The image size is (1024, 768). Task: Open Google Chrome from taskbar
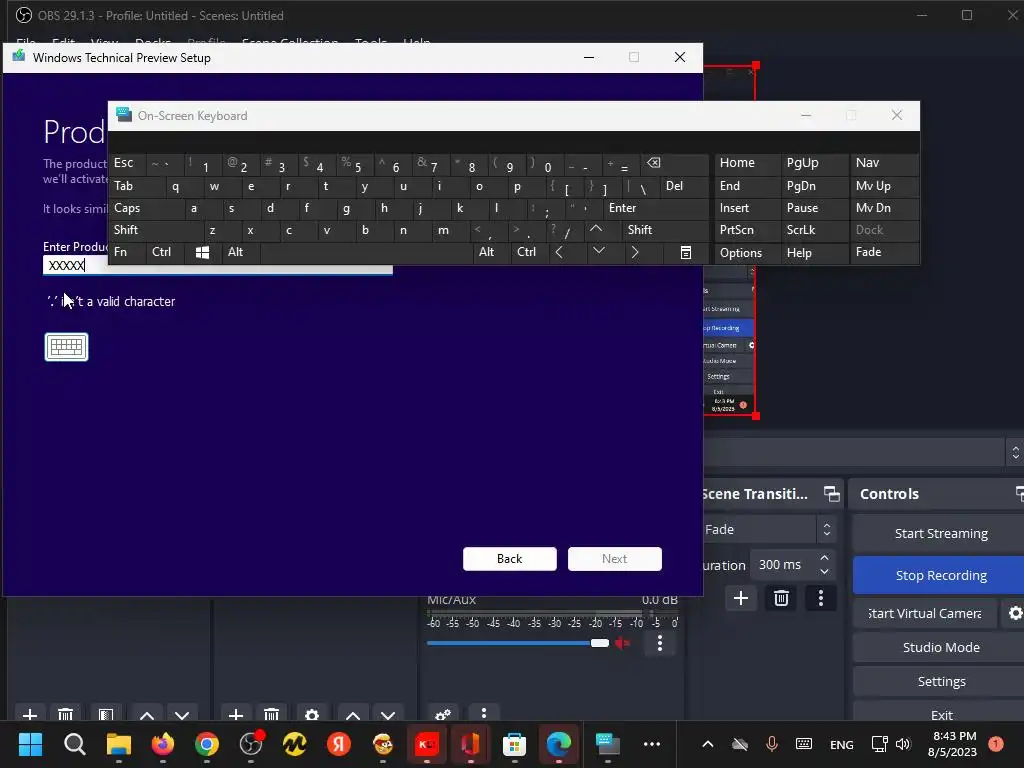tap(206, 744)
